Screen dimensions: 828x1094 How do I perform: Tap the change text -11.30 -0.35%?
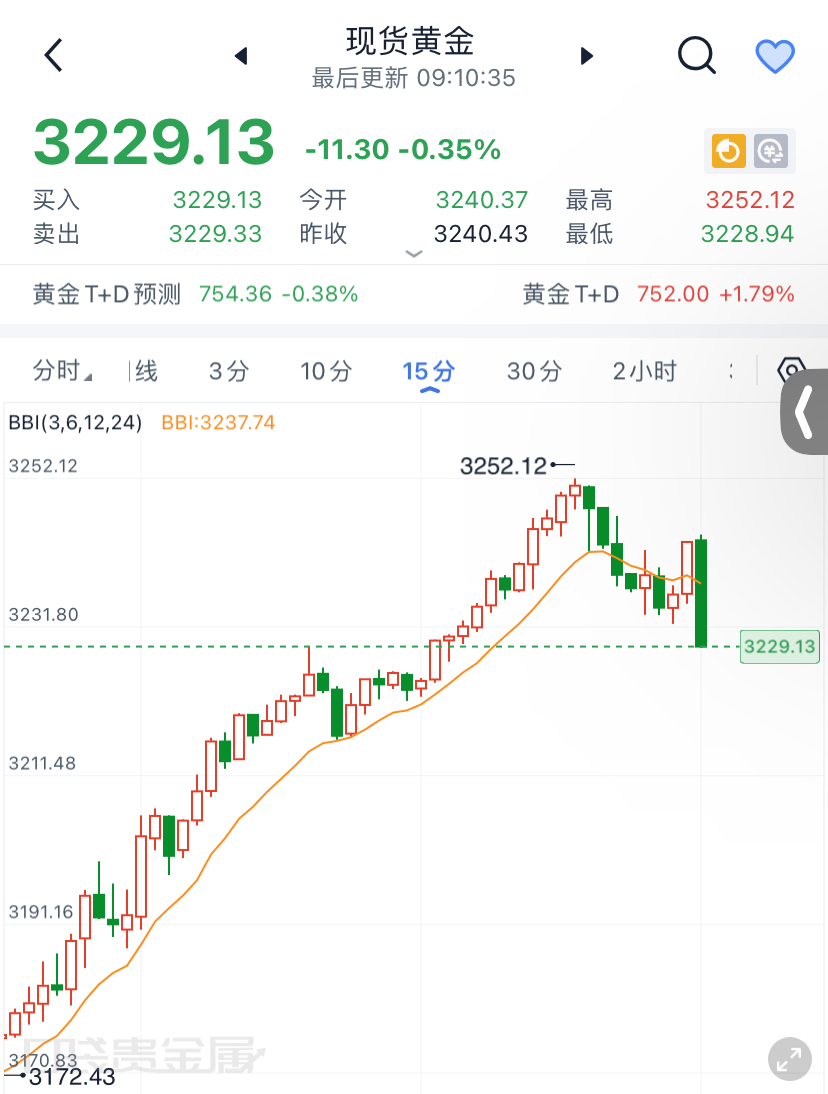click(402, 149)
